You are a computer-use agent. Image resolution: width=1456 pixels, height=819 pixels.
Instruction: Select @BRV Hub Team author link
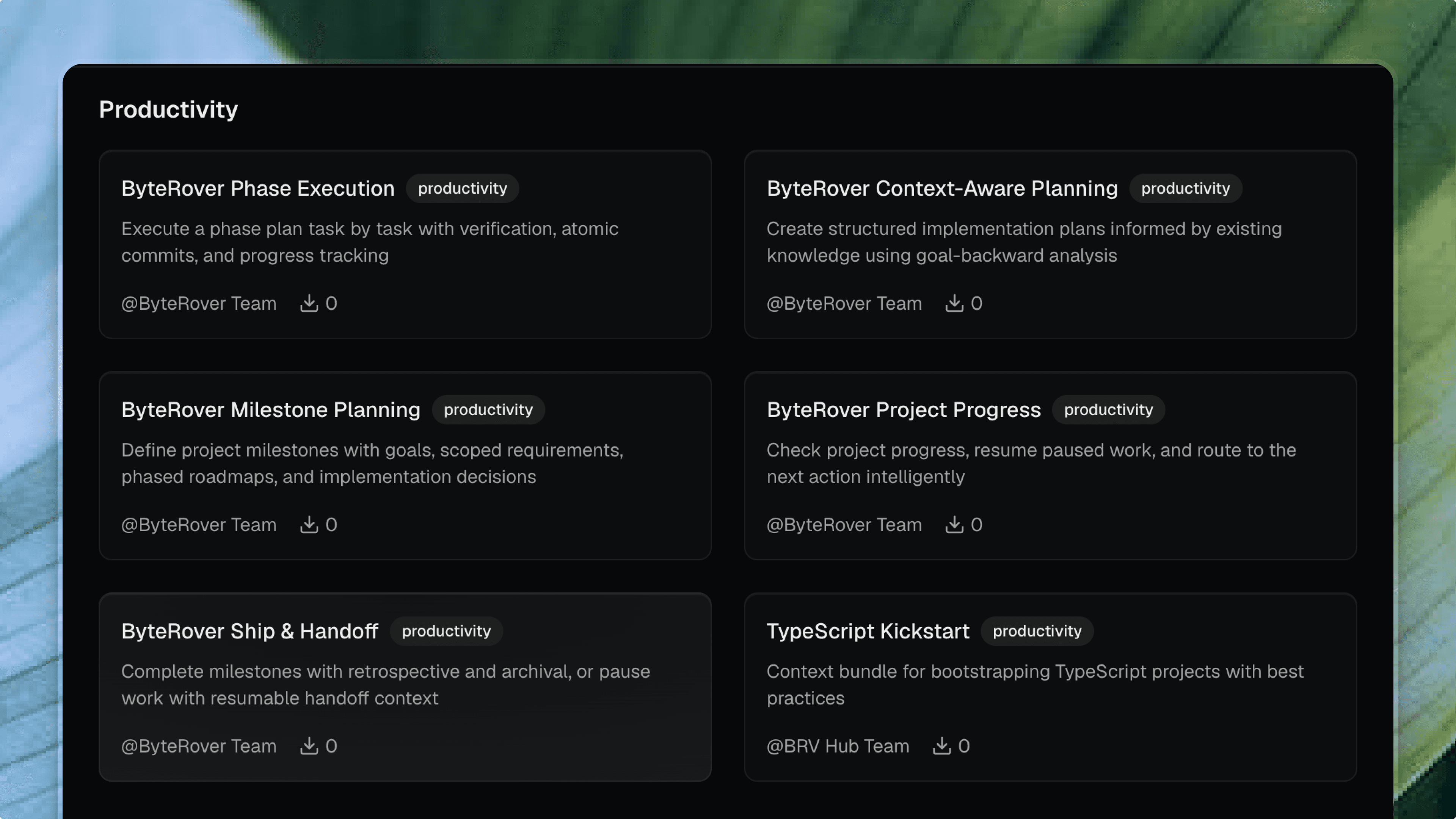point(838,746)
